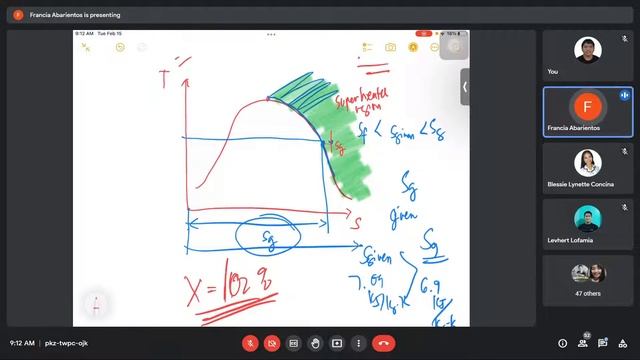Click the red screen recording indicator in iPad status bar
640x360 pixels.
(x=423, y=33)
